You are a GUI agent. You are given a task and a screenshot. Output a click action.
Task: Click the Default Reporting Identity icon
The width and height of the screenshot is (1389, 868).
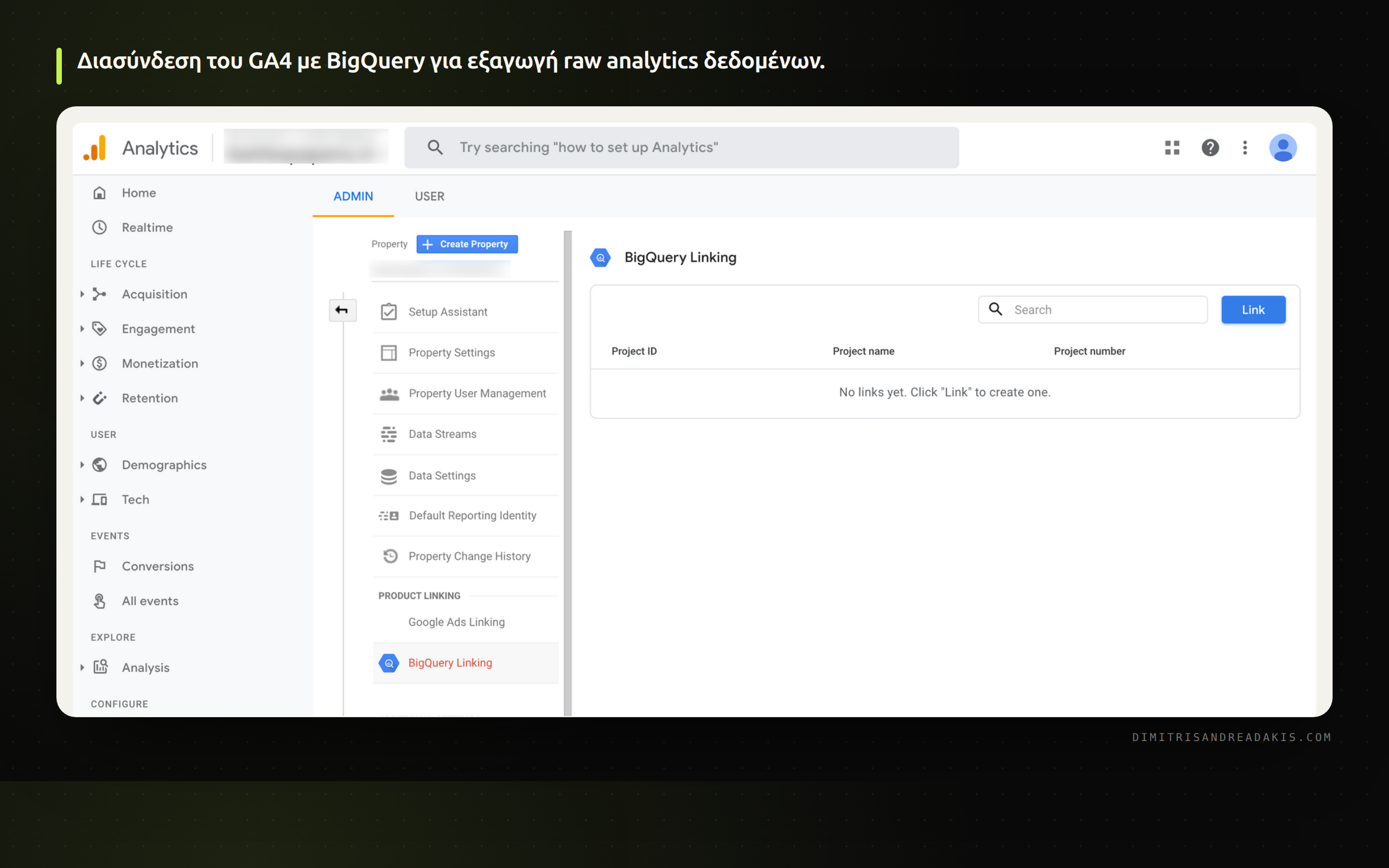tap(388, 515)
